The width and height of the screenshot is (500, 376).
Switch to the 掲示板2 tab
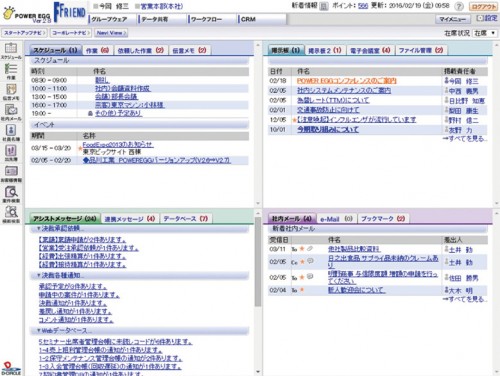(325, 50)
